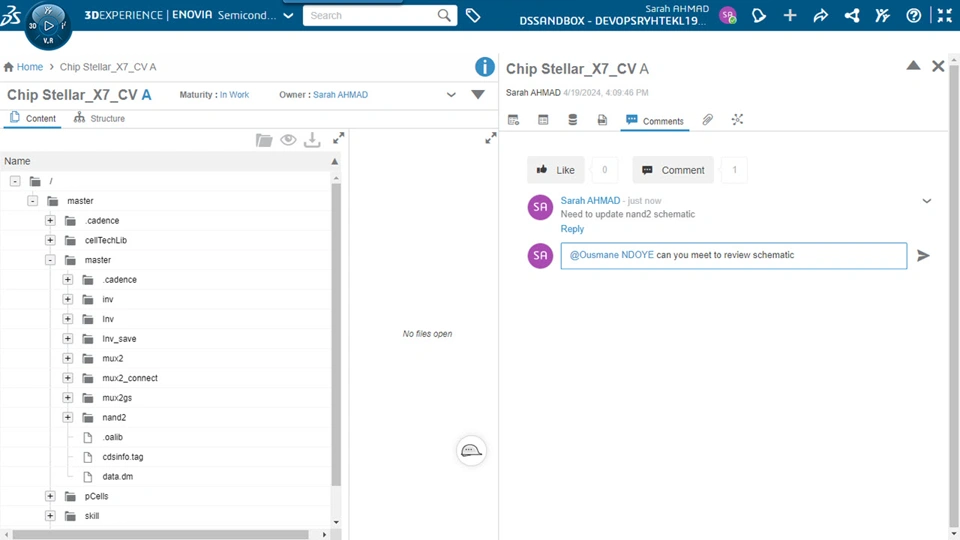The height and width of the screenshot is (540, 960).
Task: Open the first properties tab icon
Action: pyautogui.click(x=513, y=120)
